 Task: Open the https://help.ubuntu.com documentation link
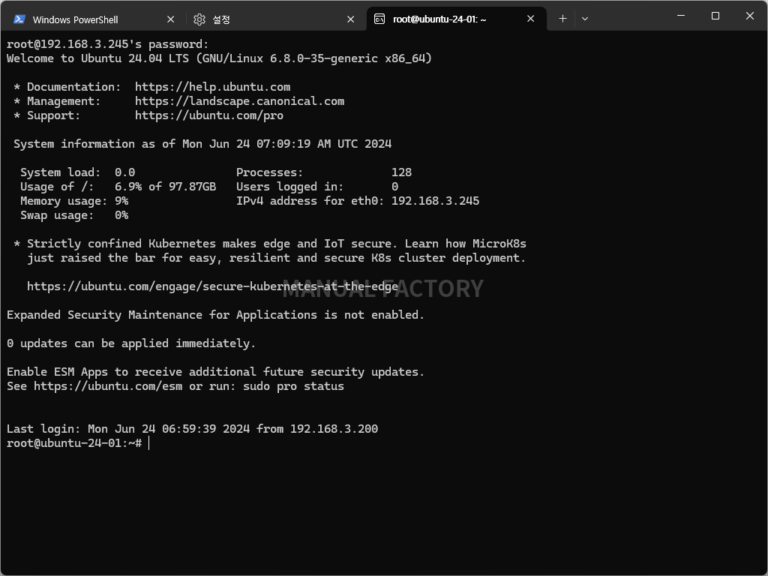212,87
